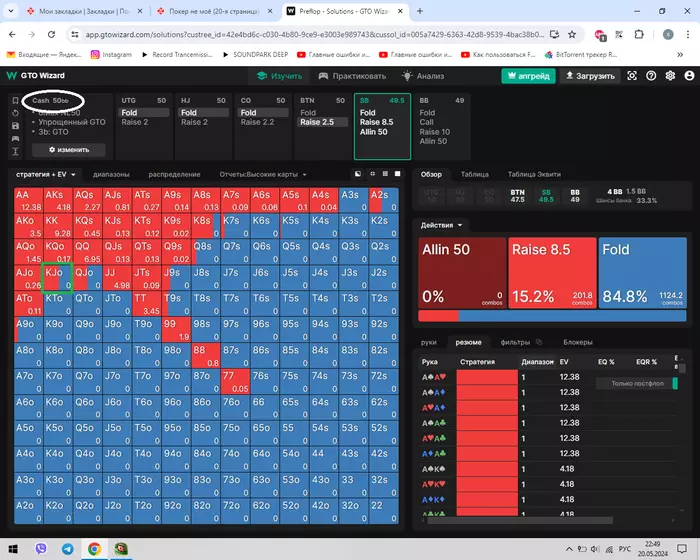Click the изменить settings button
700x560 pixels.
click(69, 150)
